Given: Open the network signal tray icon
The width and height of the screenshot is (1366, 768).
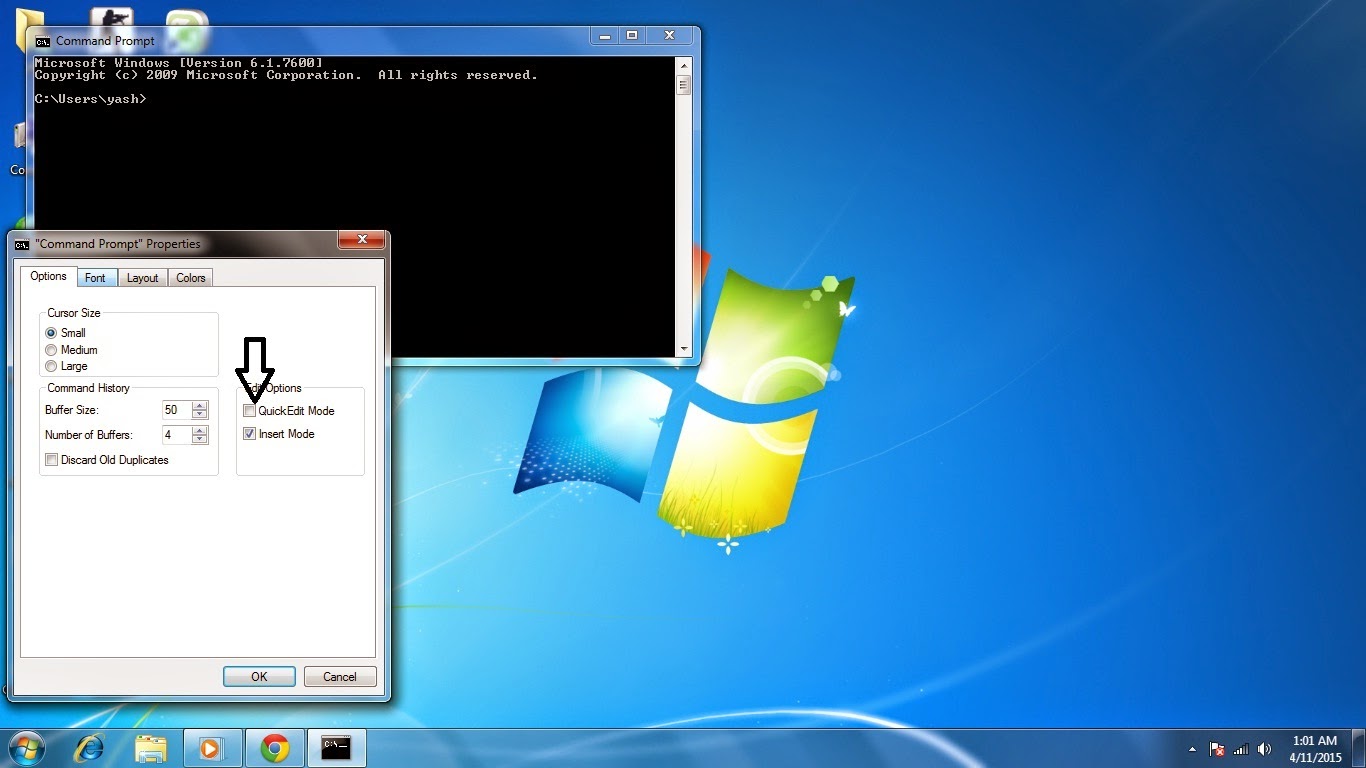Looking at the screenshot, I should (x=1241, y=749).
